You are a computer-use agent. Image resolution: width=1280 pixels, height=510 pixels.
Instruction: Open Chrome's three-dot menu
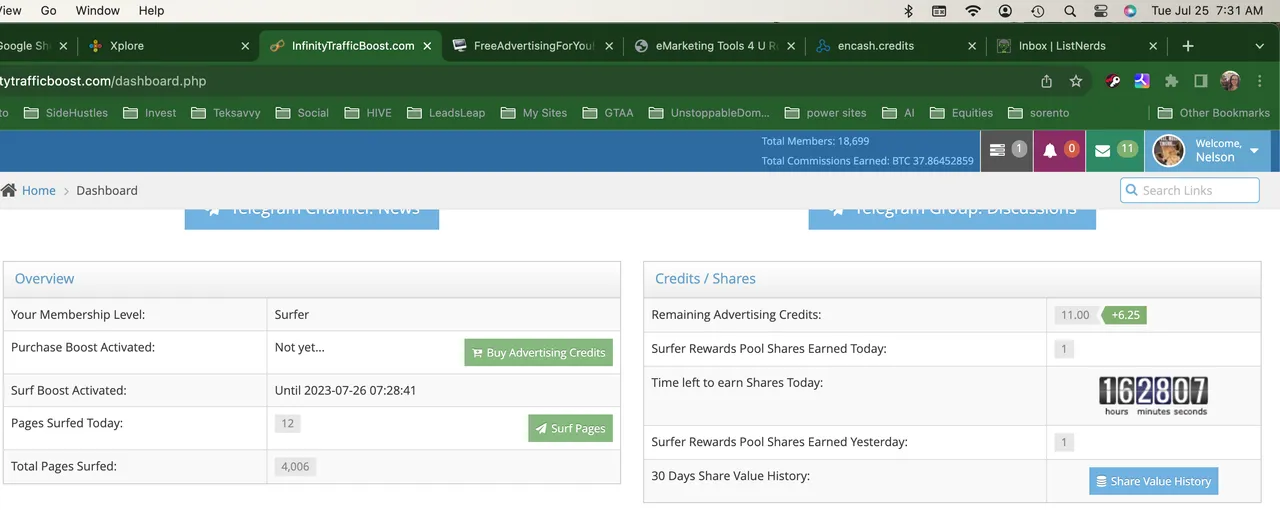coord(1259,81)
